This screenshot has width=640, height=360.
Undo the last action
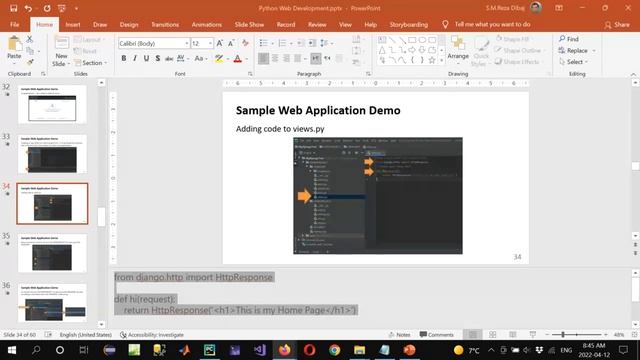(x=28, y=8)
